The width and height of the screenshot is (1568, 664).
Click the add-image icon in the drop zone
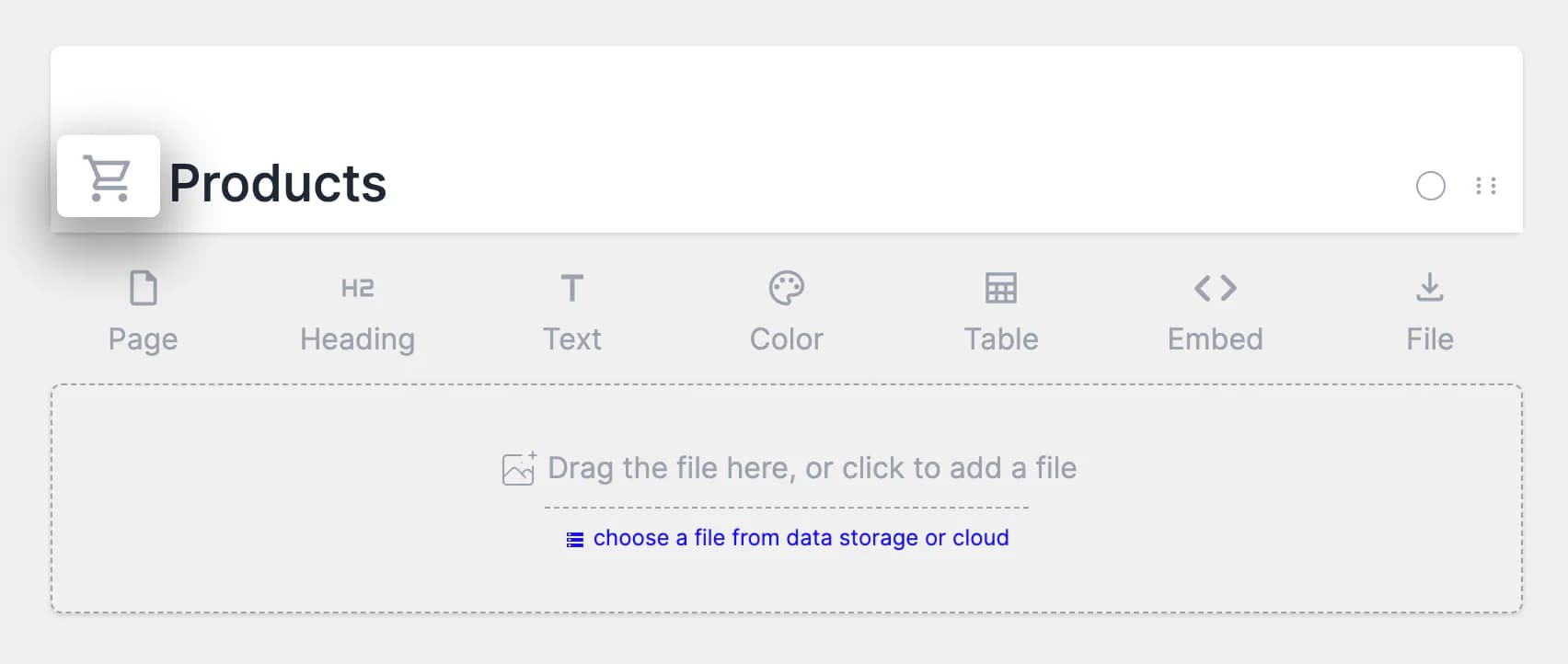pyautogui.click(x=518, y=468)
